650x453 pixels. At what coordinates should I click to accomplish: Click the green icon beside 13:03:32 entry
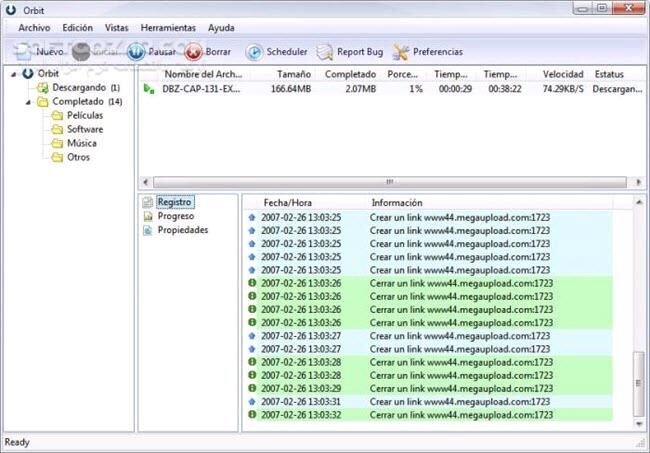(x=252, y=414)
